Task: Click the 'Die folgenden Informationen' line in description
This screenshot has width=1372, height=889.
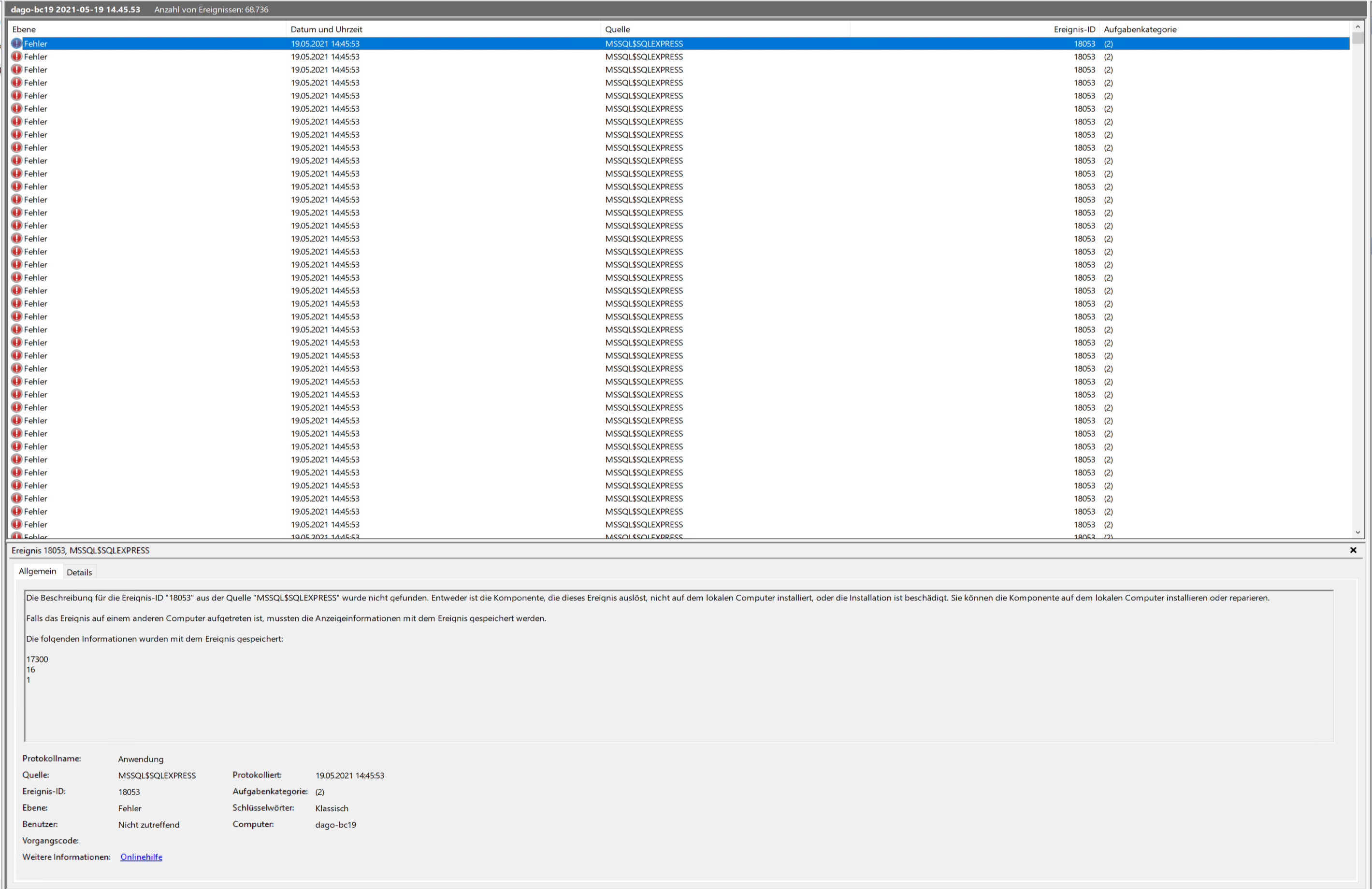Action: coord(155,638)
